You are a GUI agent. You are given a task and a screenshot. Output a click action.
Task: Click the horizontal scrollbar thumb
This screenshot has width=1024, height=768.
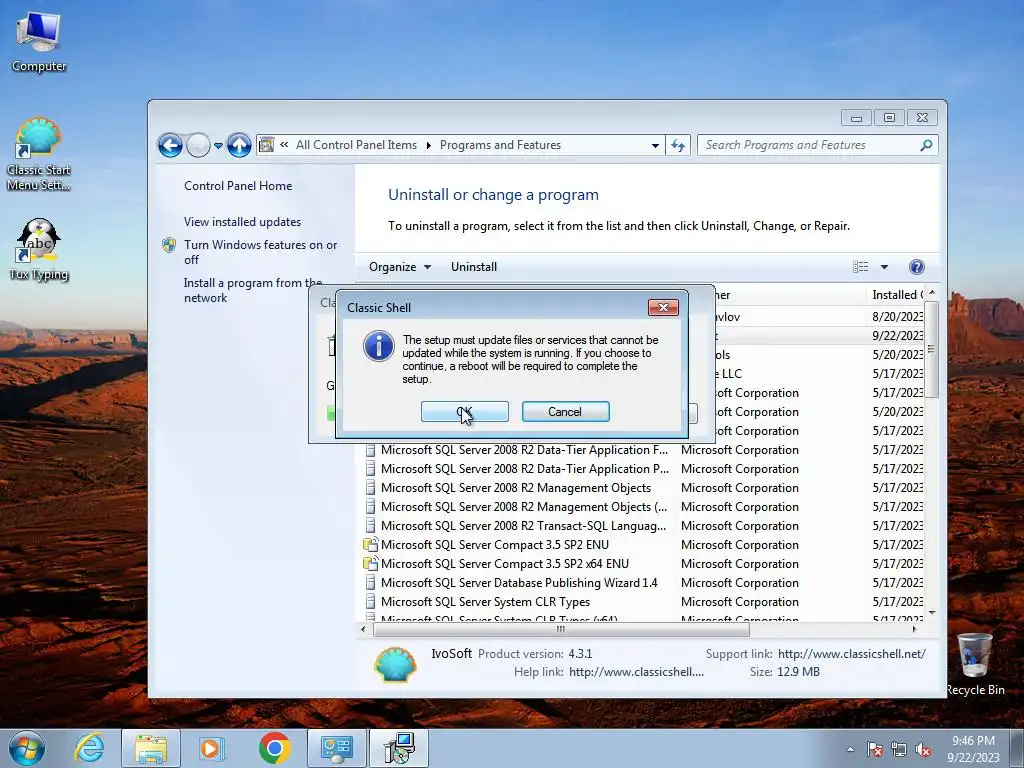click(x=561, y=630)
